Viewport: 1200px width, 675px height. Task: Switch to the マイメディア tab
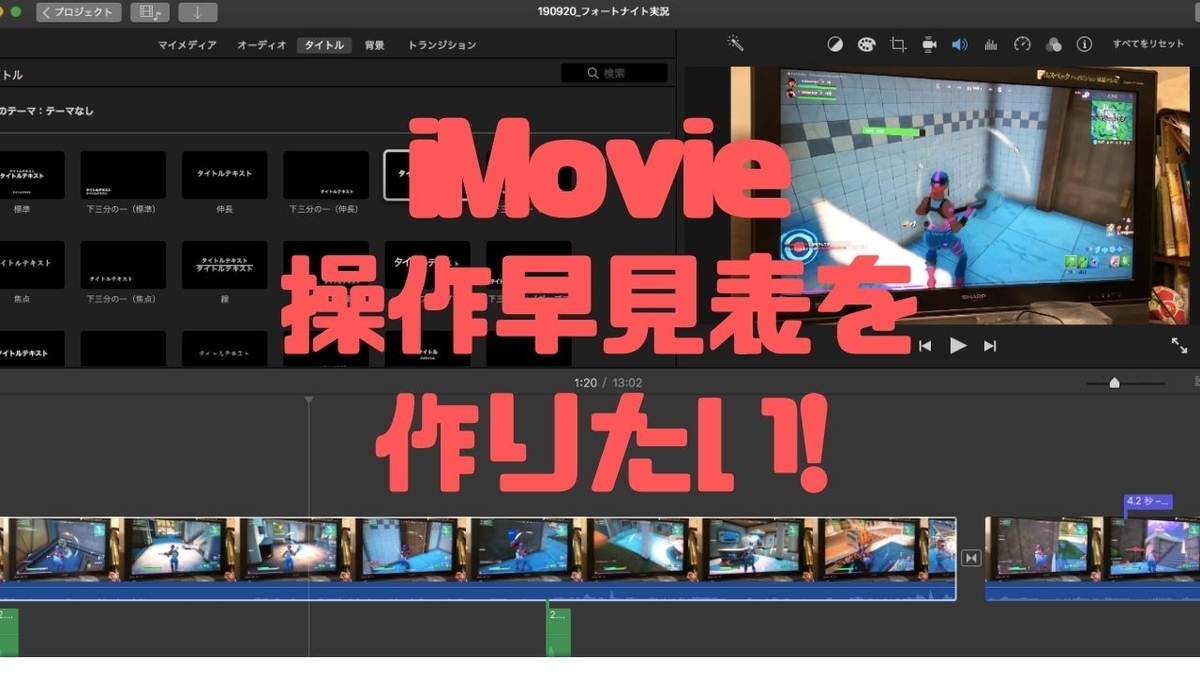187,45
